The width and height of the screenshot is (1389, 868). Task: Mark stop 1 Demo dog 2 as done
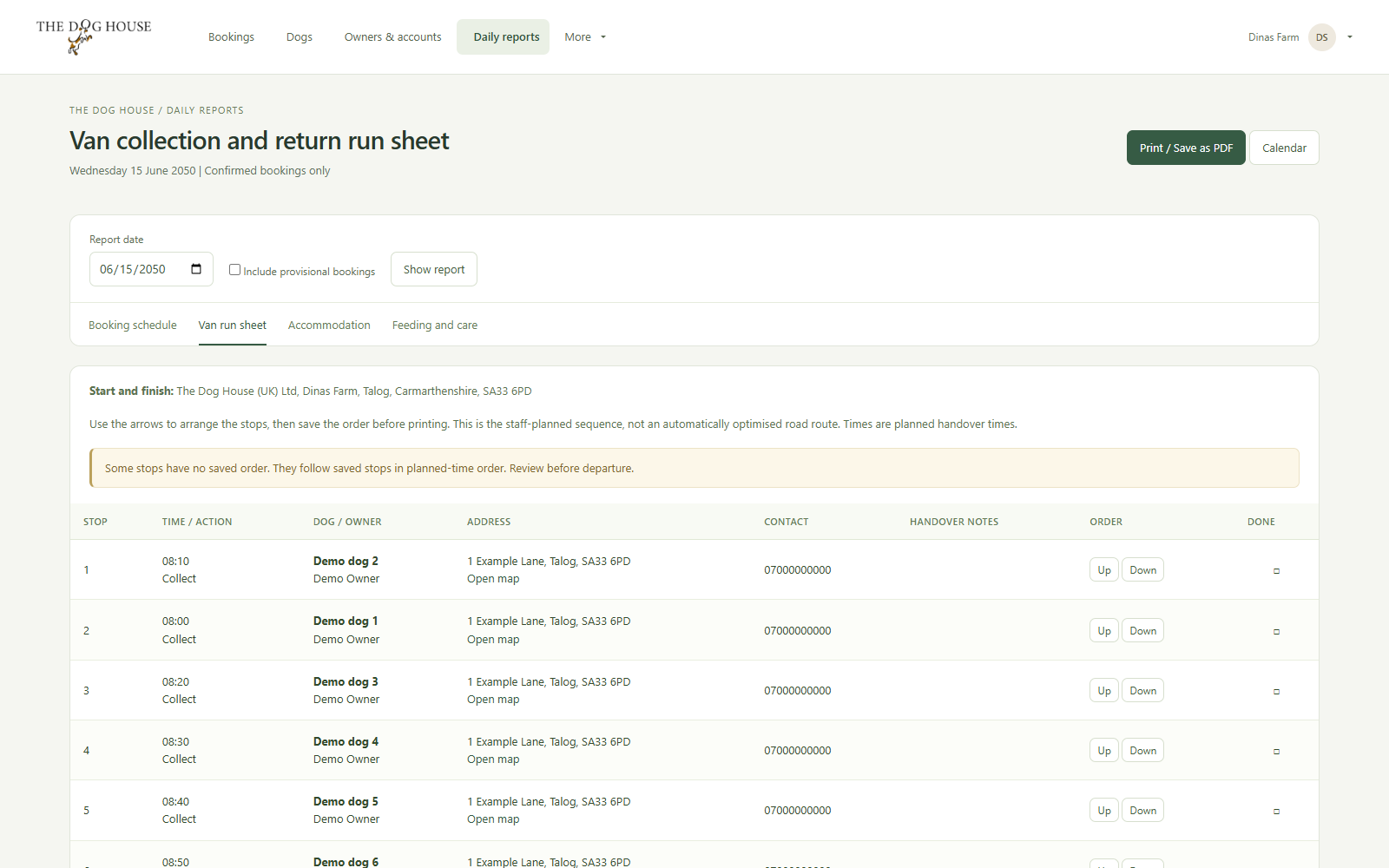(1276, 571)
